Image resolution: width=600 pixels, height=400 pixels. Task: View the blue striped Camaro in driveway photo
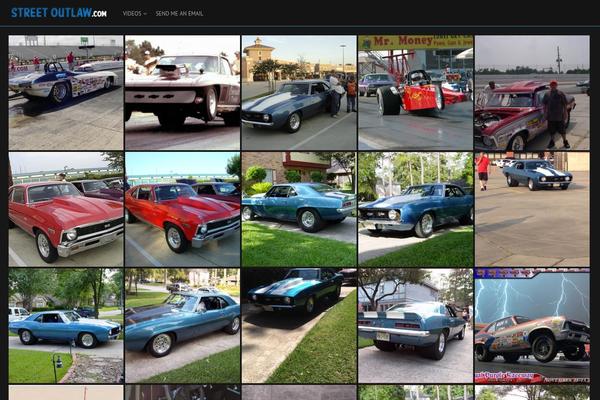pos(416,209)
